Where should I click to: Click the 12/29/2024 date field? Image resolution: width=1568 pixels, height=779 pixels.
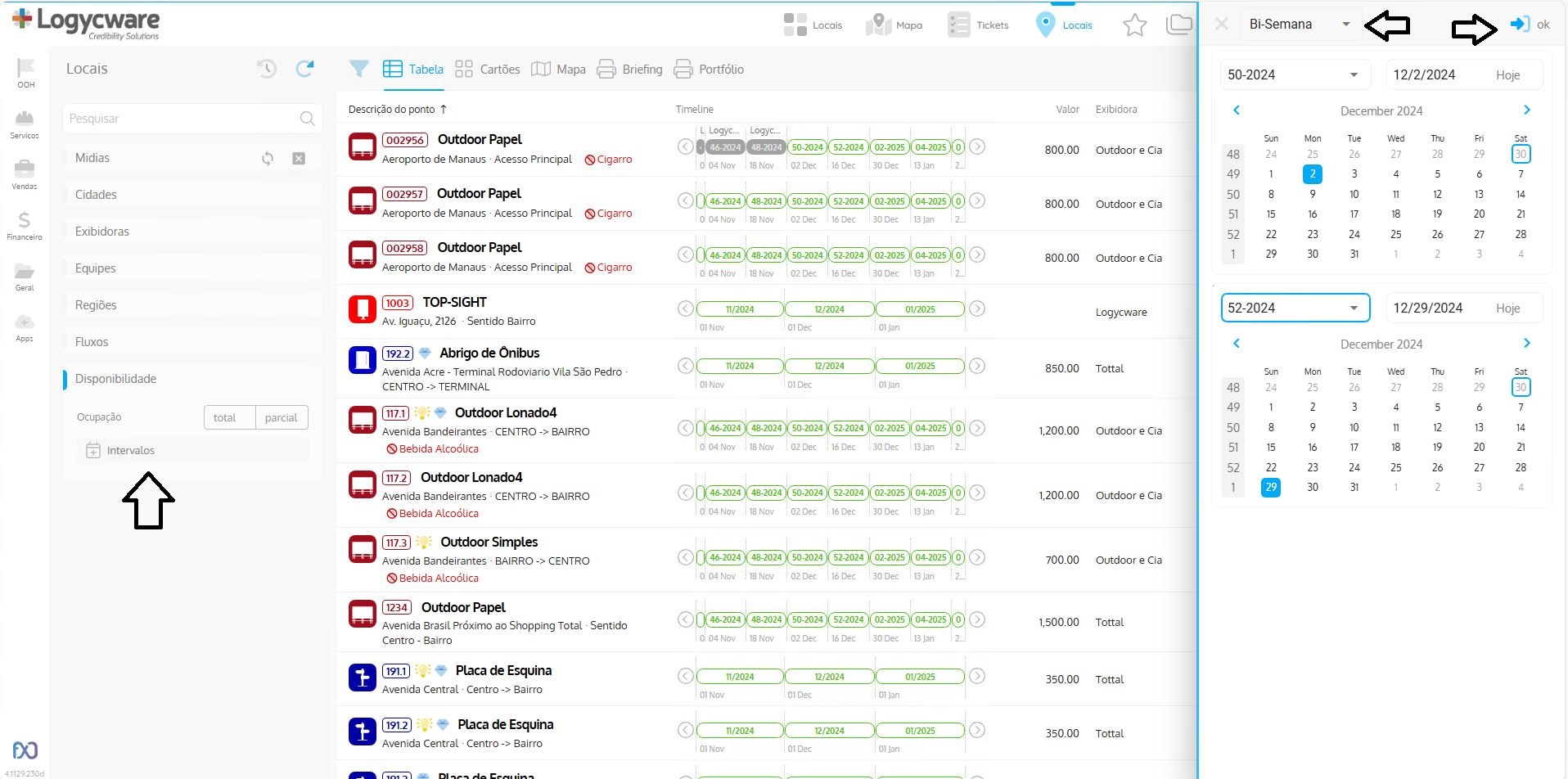pos(1427,308)
